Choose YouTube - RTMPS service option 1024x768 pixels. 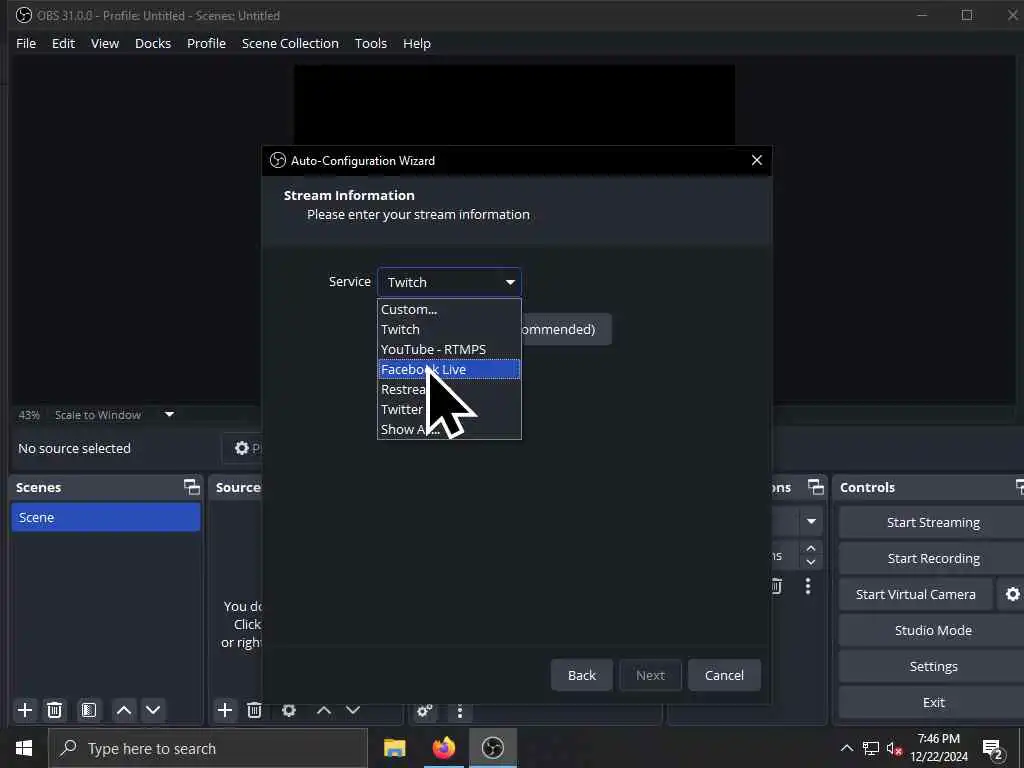[x=449, y=349]
